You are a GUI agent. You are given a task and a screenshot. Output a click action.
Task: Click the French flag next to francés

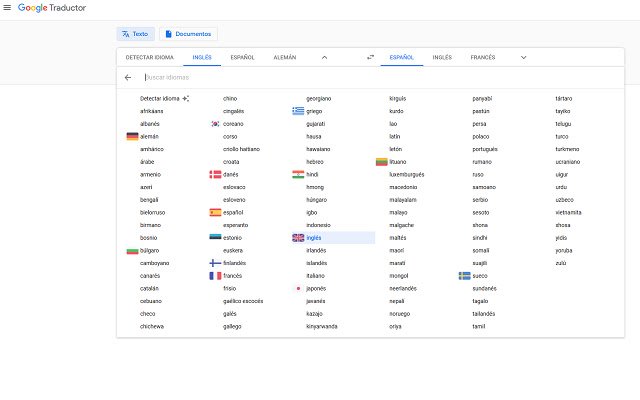(x=215, y=276)
